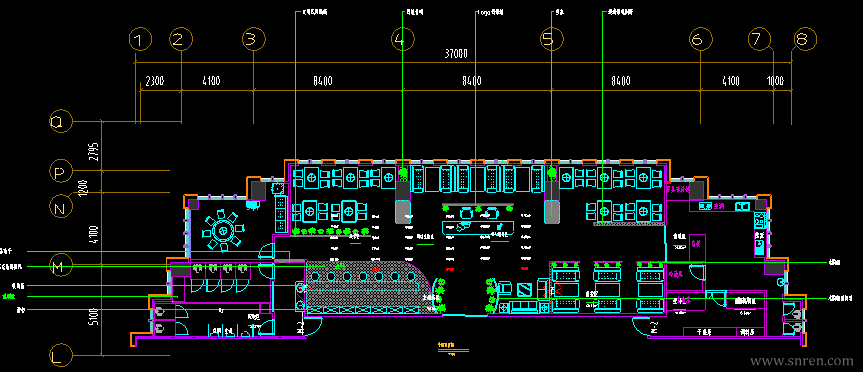Open the www.snren.com watermark link
This screenshot has width=863, height=372.
(802, 362)
